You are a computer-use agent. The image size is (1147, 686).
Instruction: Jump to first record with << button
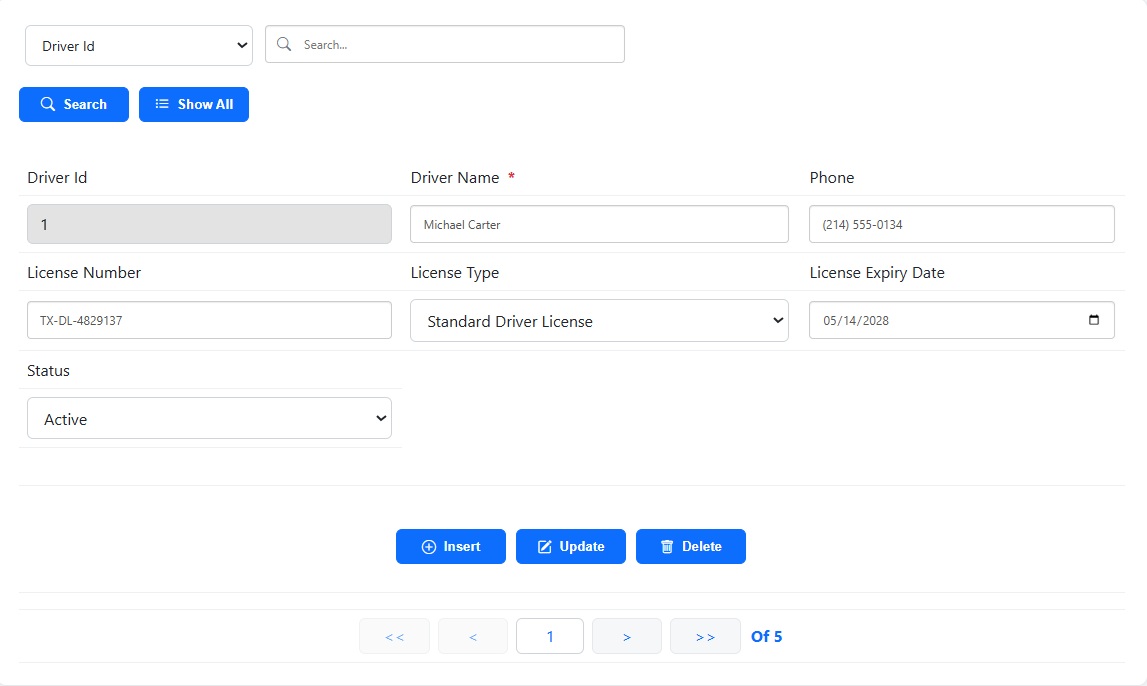394,636
